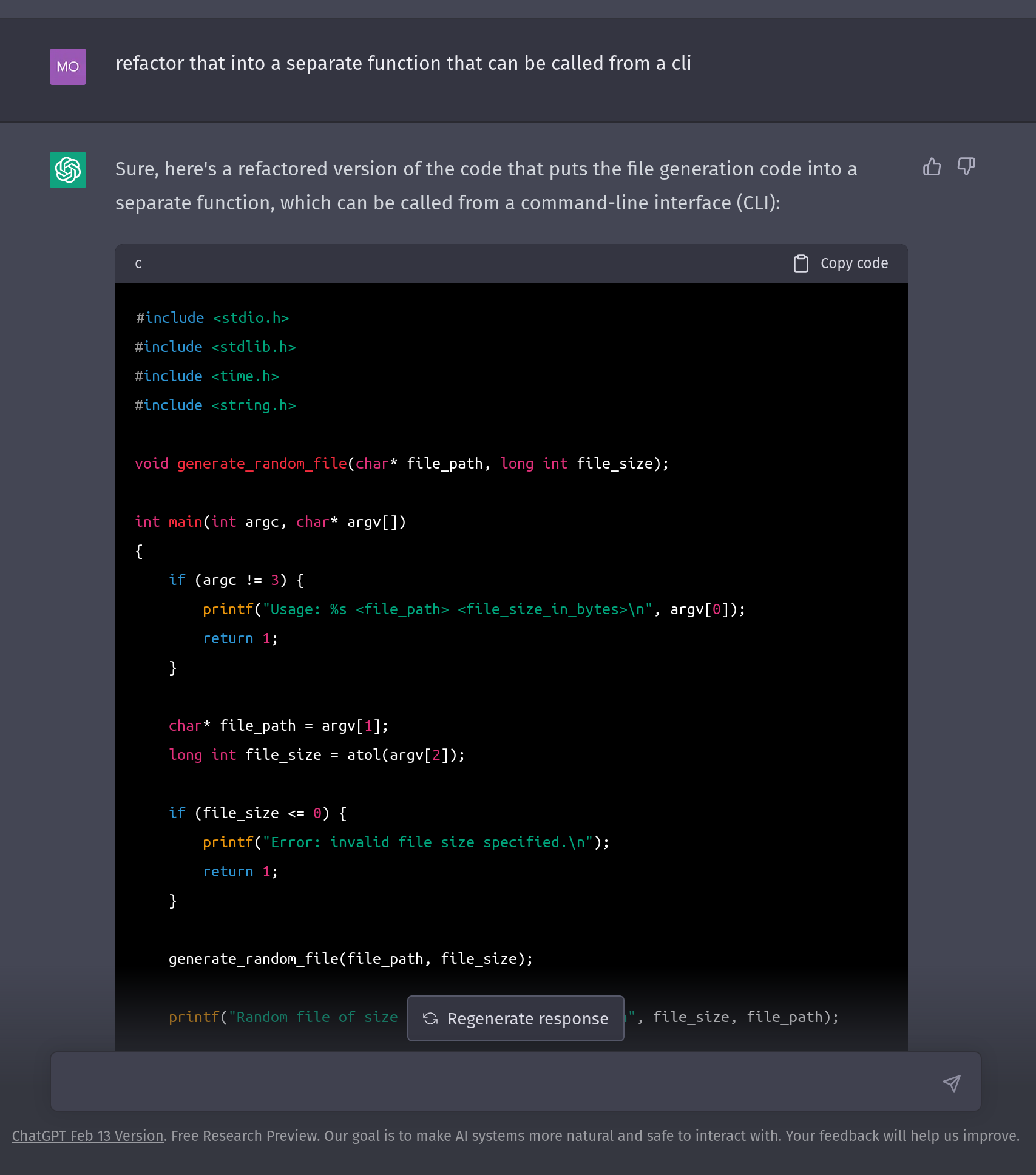Click the MO user avatar
The image size is (1036, 1175).
pyautogui.click(x=68, y=67)
